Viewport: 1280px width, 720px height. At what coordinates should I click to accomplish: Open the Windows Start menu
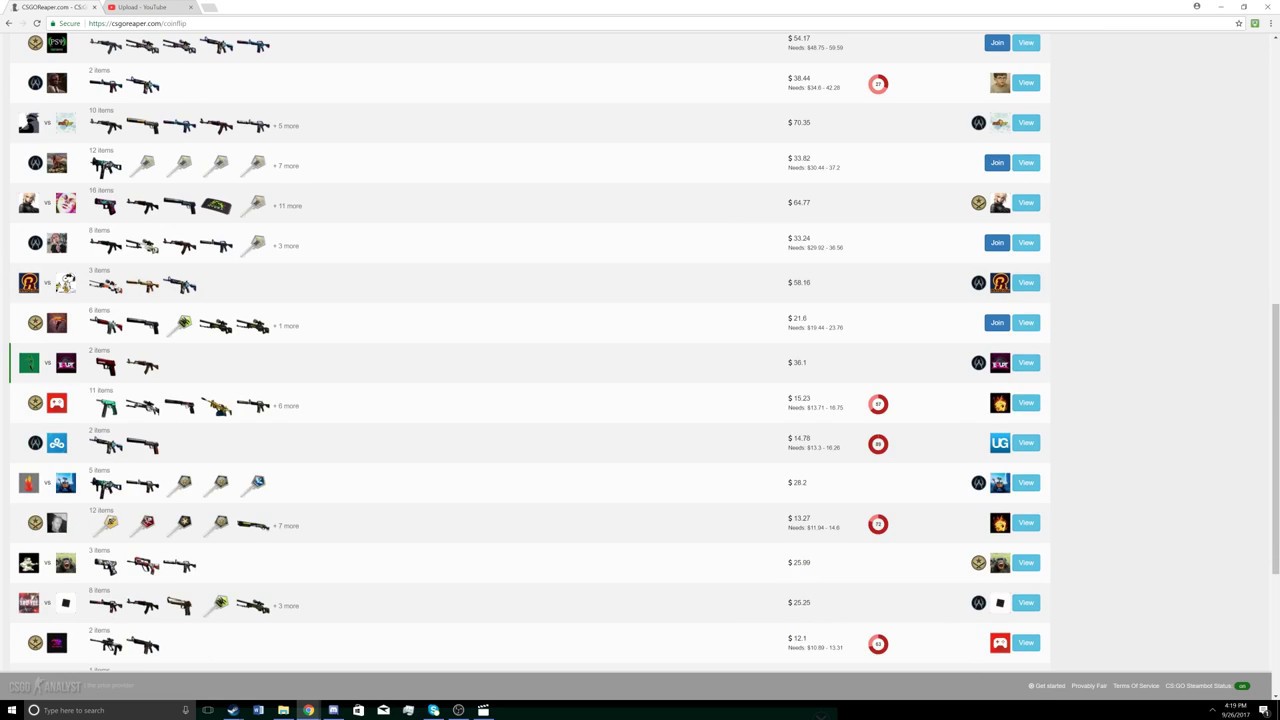(11, 710)
